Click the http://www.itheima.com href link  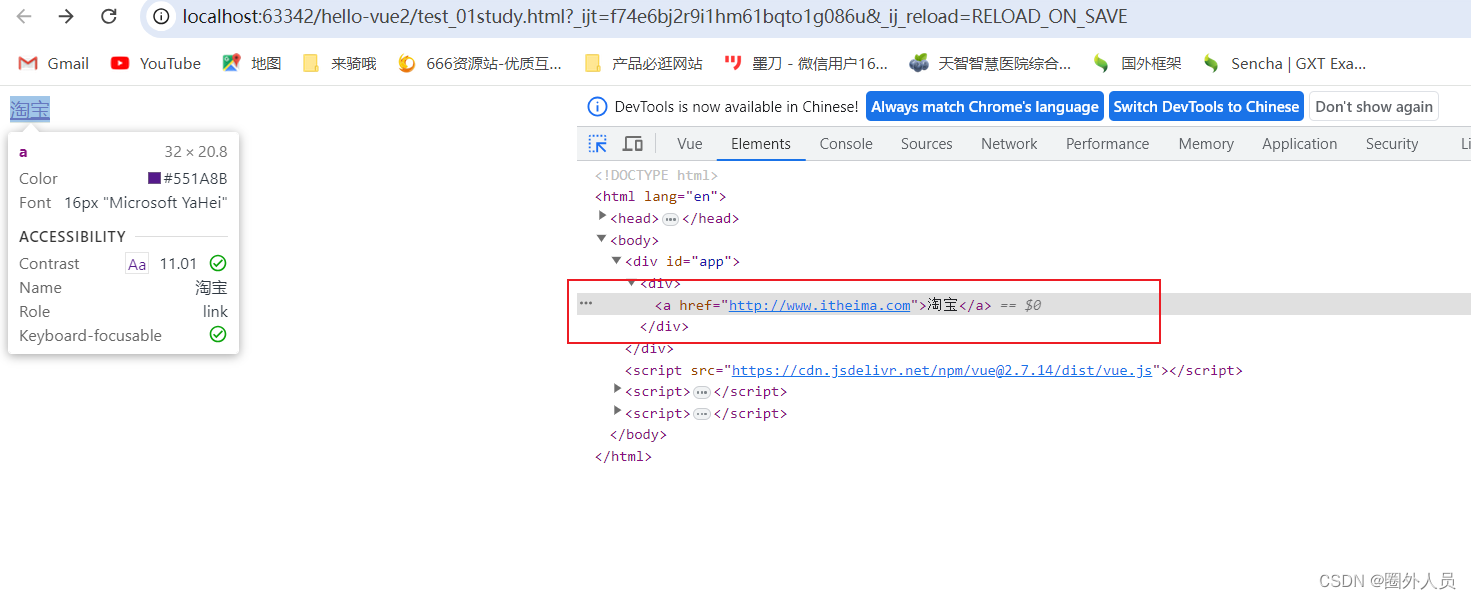point(820,305)
